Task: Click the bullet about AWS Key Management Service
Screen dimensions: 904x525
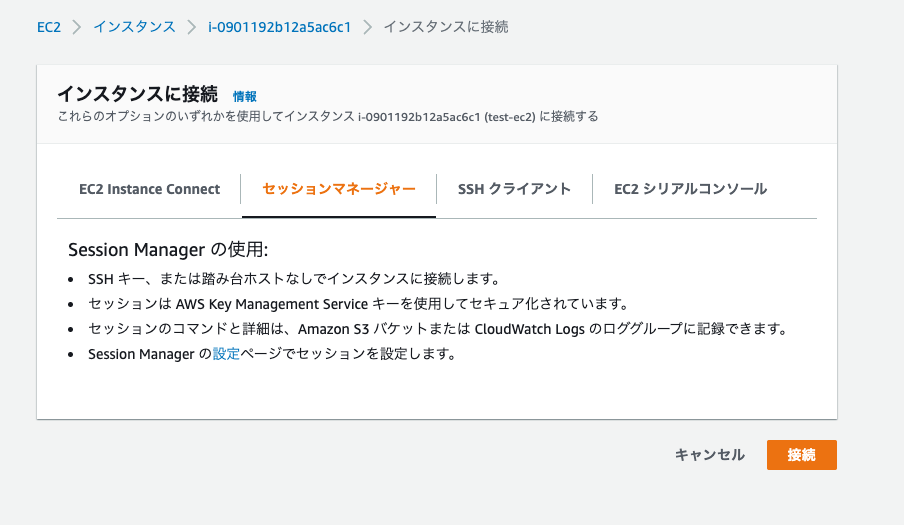Action: tap(357, 304)
